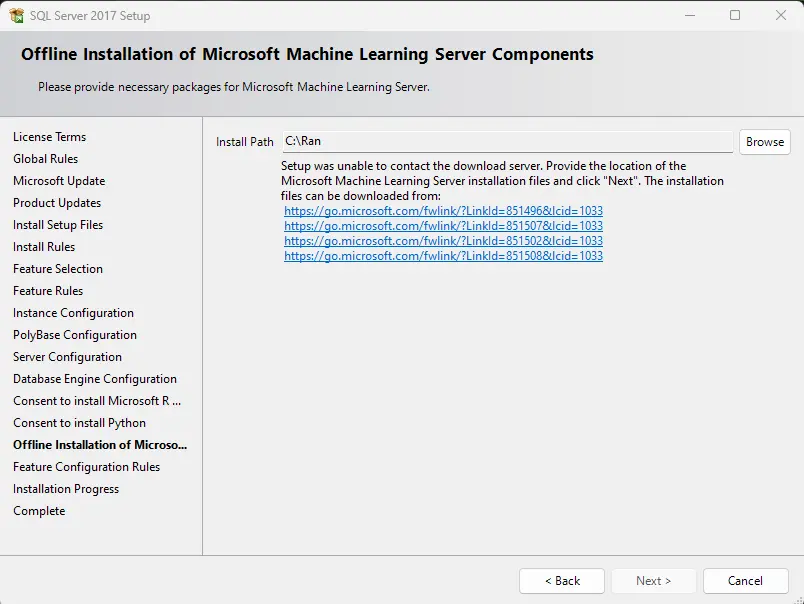
Task: Minimize the SQL Server 2017 Setup window
Action: (x=690, y=15)
